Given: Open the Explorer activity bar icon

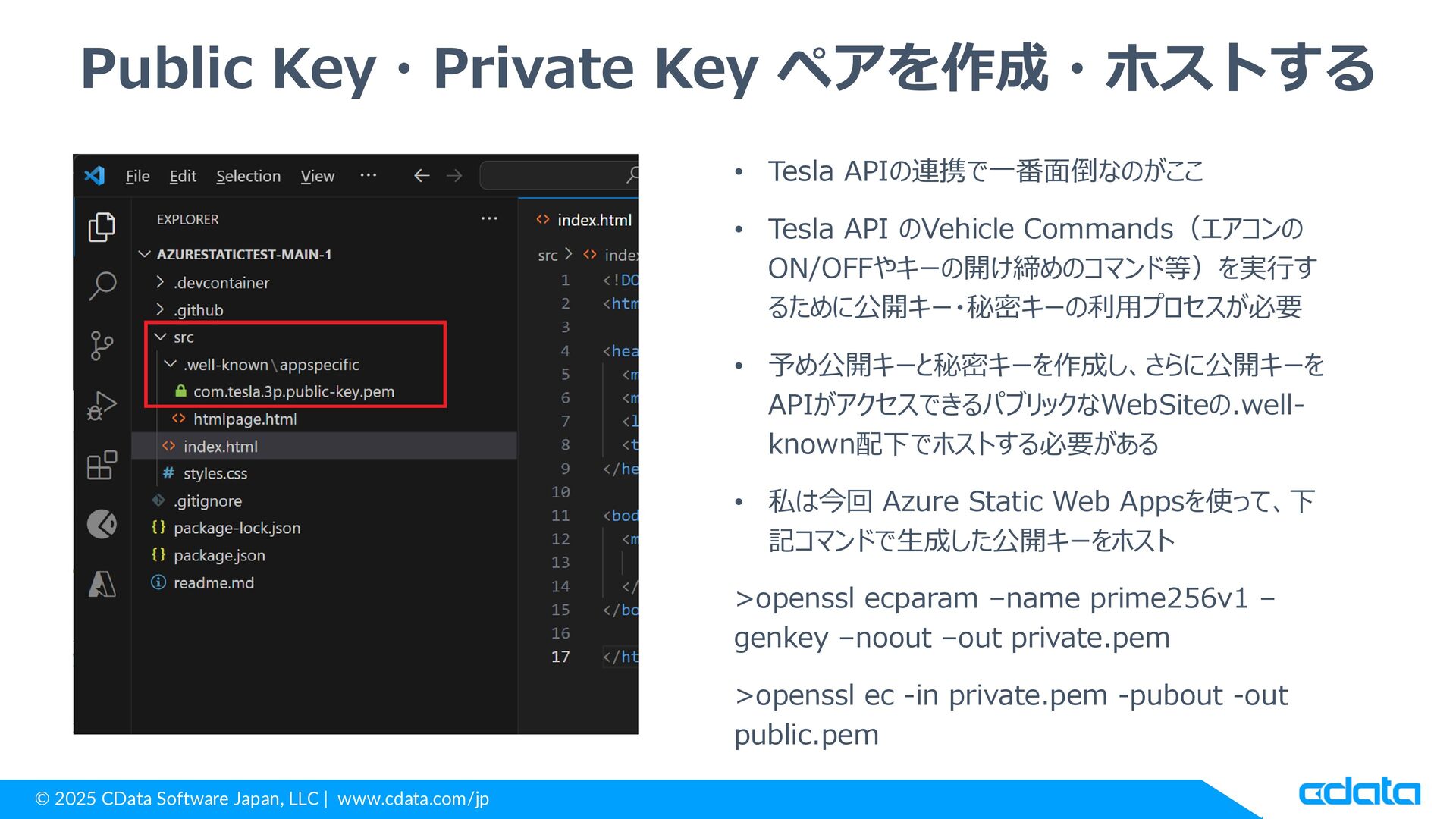Looking at the screenshot, I should click(102, 227).
